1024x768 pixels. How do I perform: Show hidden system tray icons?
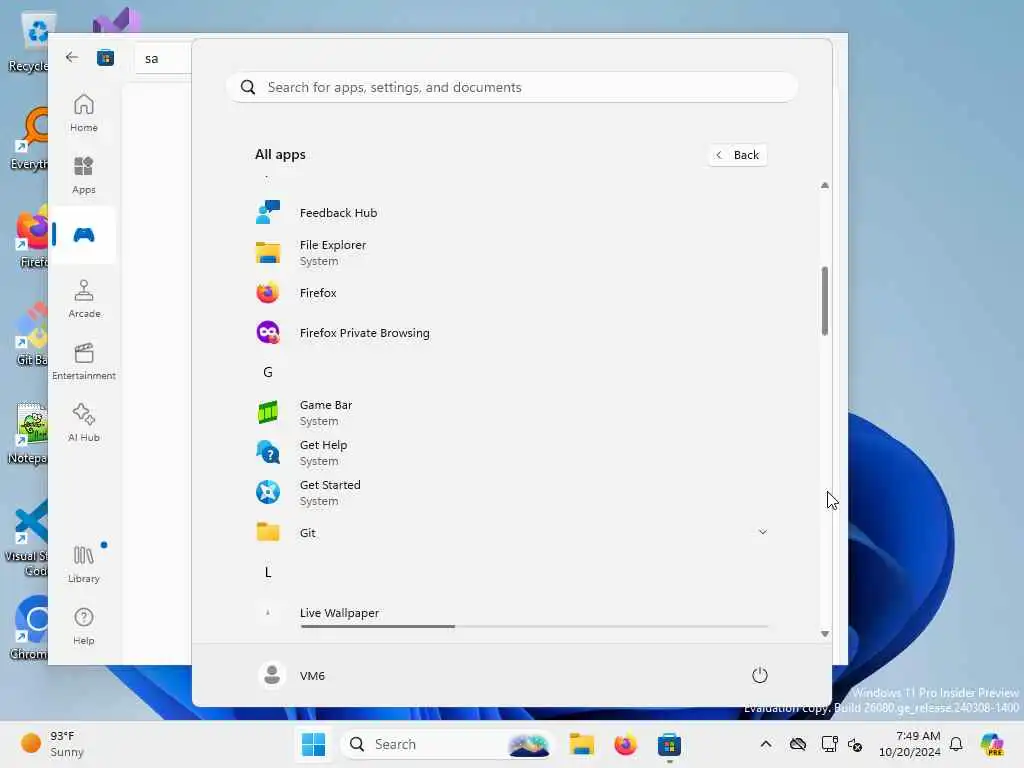coord(766,744)
